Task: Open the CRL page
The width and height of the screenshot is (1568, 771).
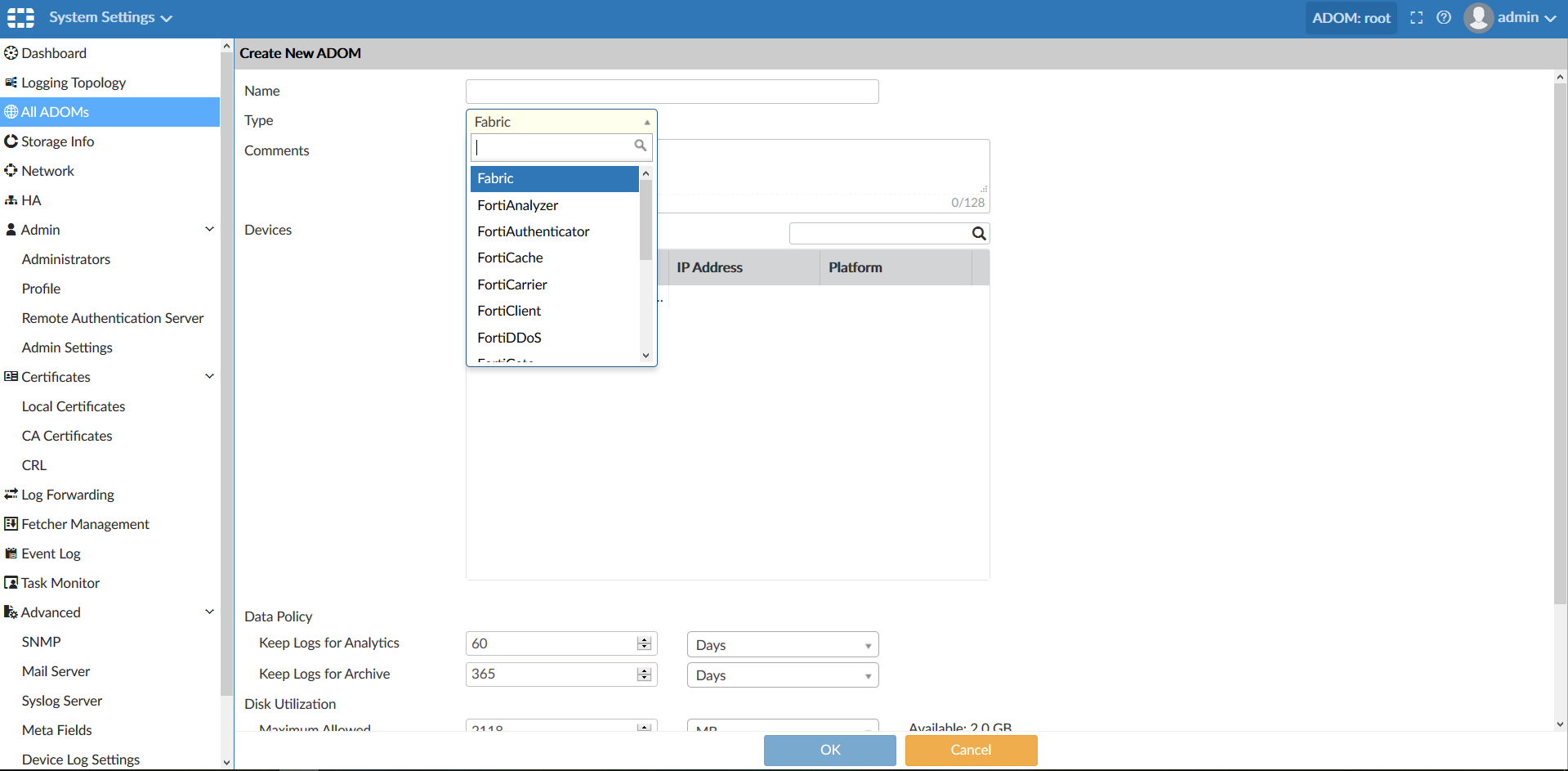Action: 34,465
